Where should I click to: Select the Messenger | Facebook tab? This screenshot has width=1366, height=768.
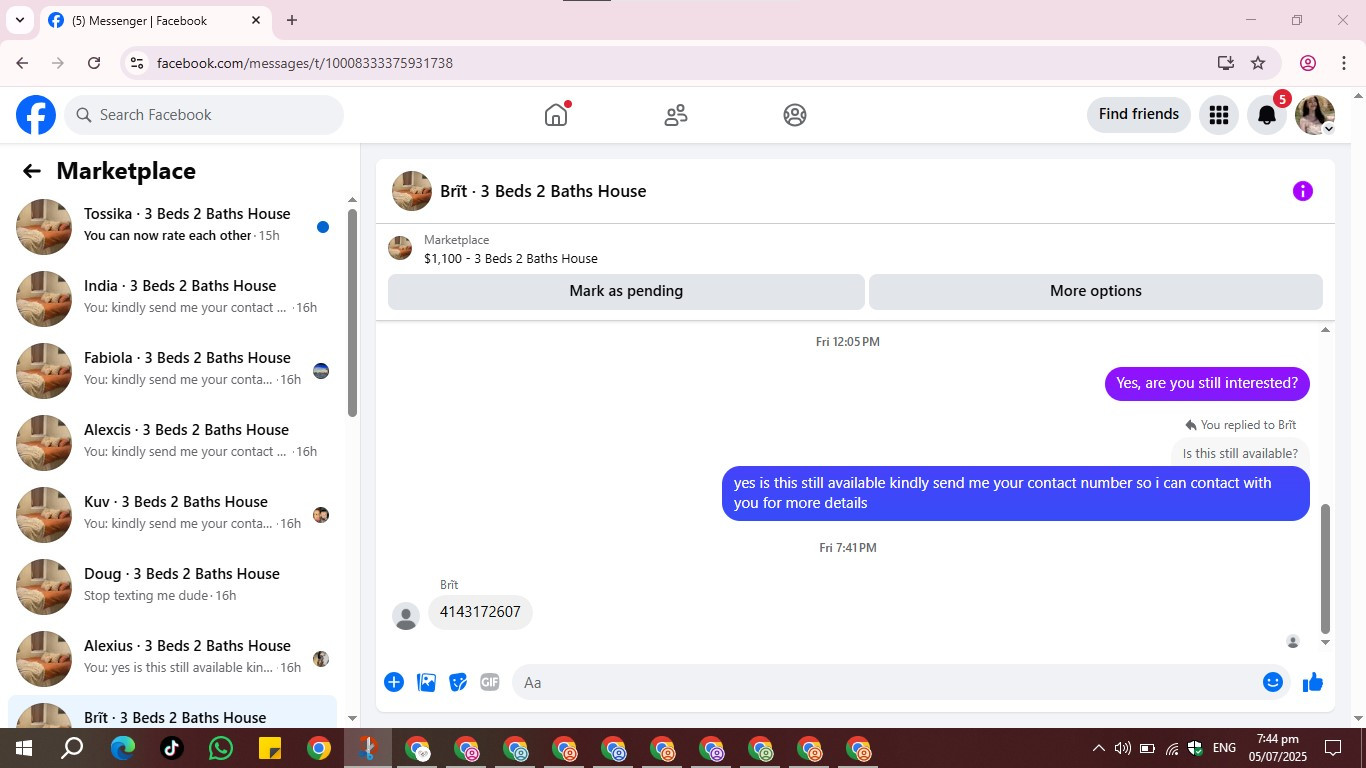(154, 20)
